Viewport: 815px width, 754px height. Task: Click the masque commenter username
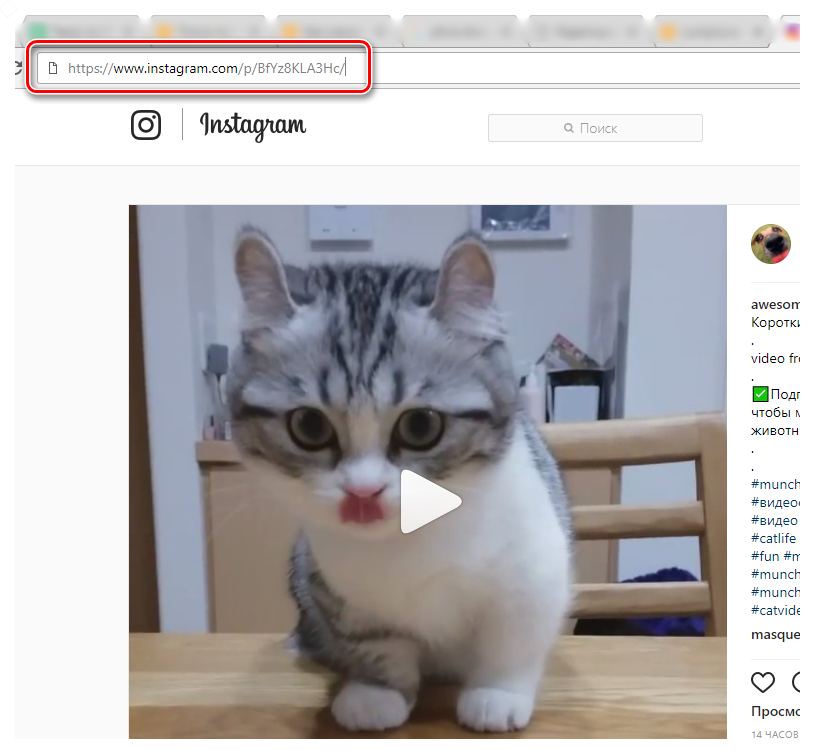(x=775, y=634)
